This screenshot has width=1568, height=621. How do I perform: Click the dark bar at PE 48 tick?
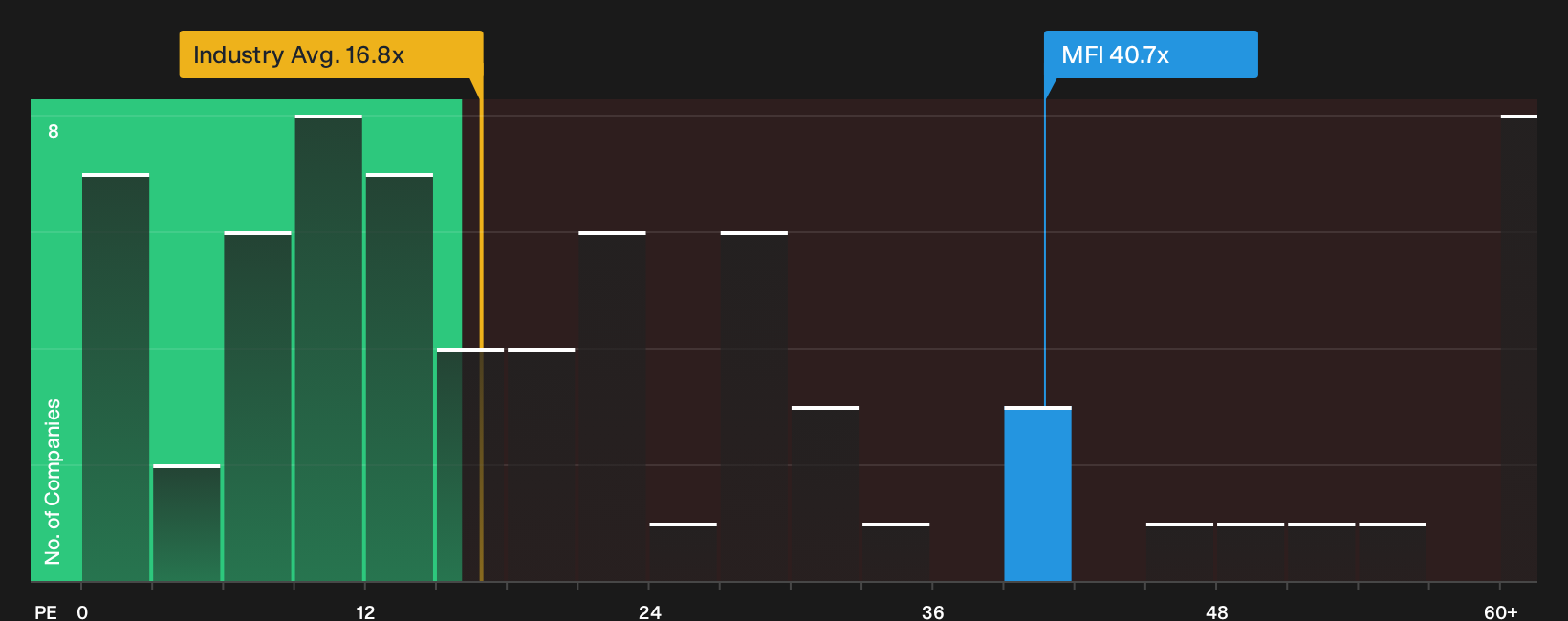[1251, 552]
